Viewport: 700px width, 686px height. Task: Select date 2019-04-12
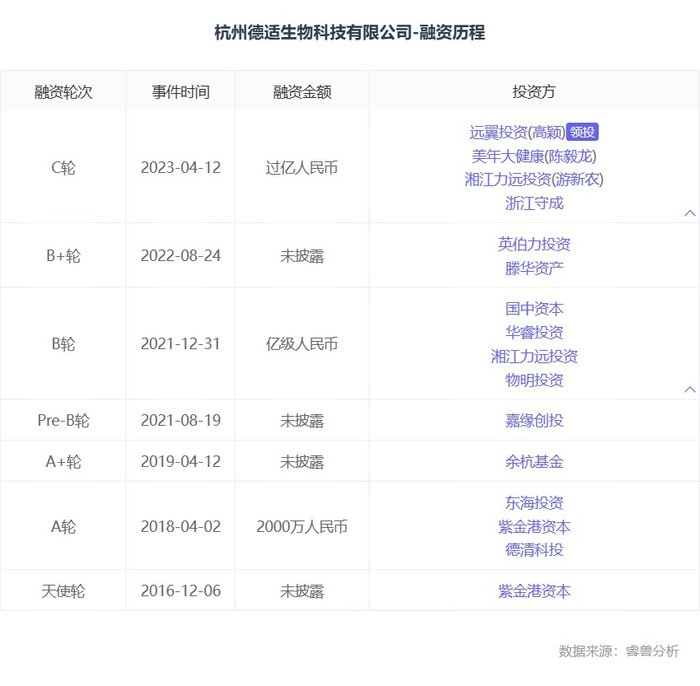point(181,462)
